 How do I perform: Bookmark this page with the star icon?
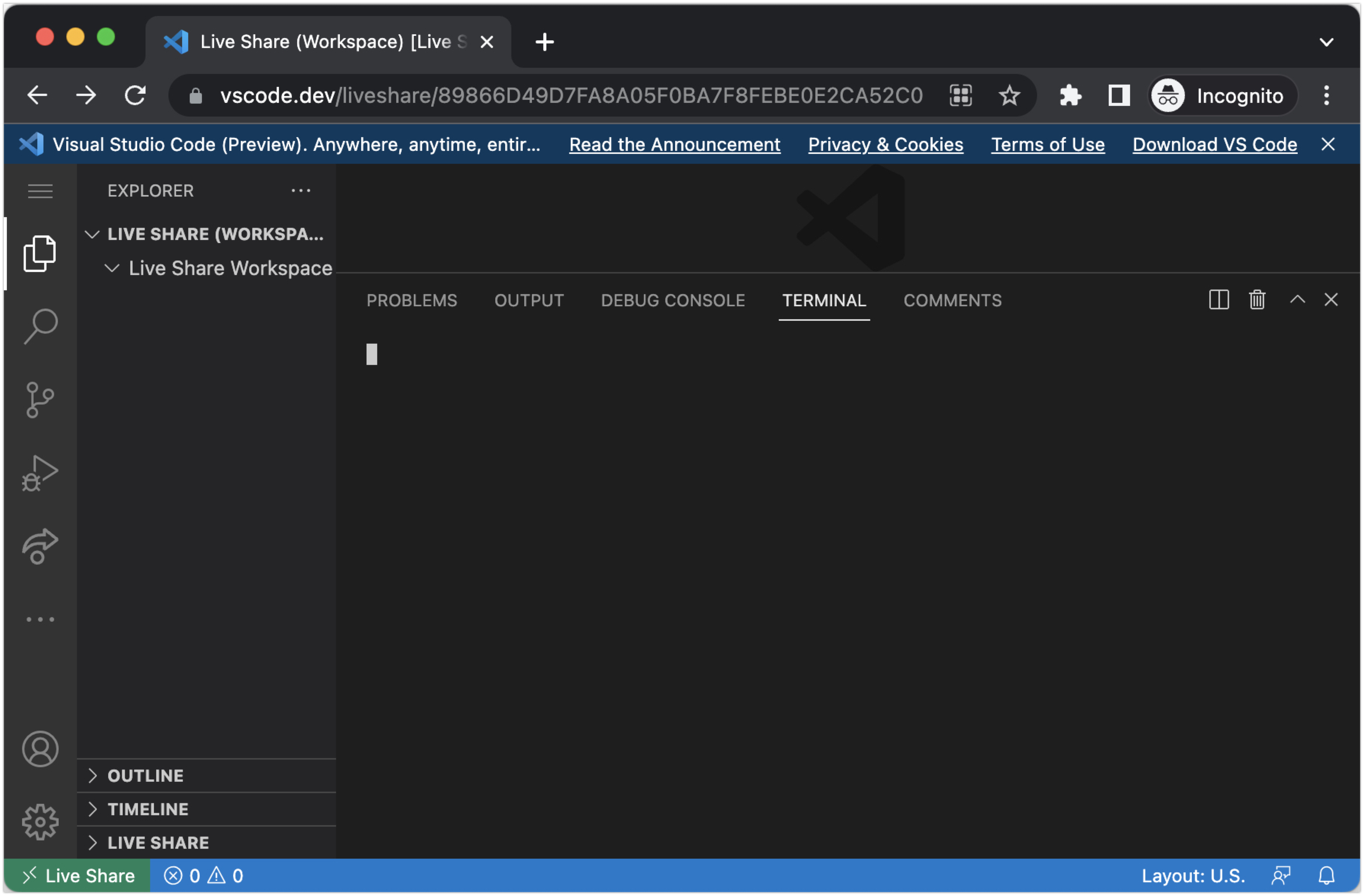(1009, 95)
